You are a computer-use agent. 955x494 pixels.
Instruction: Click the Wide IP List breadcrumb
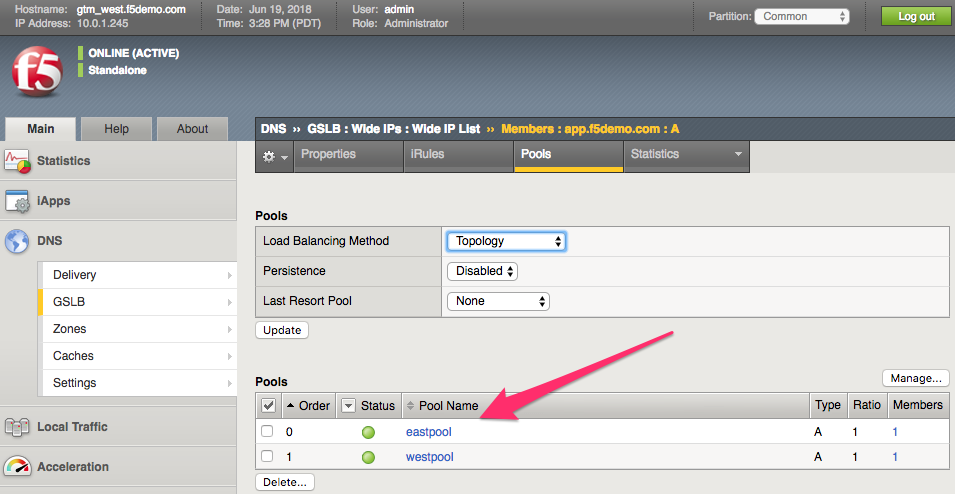(446, 129)
